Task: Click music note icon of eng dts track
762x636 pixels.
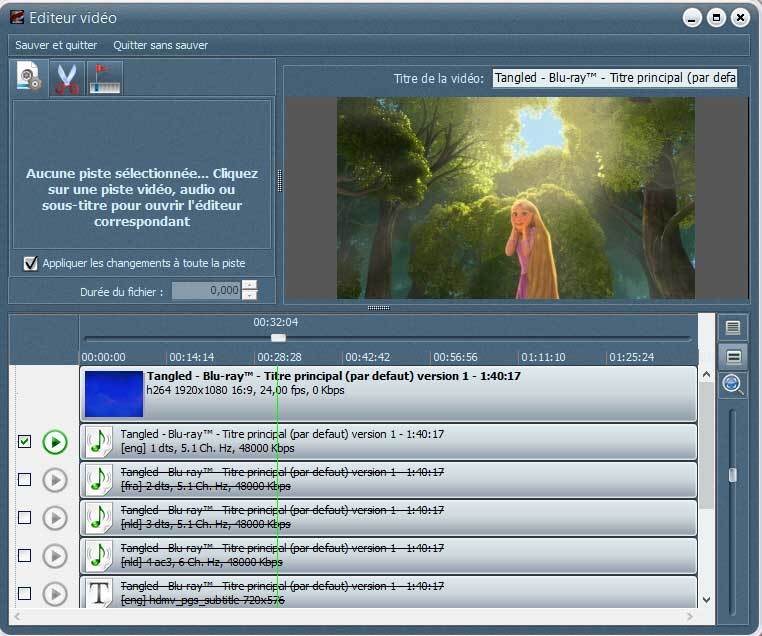Action: coord(99,441)
